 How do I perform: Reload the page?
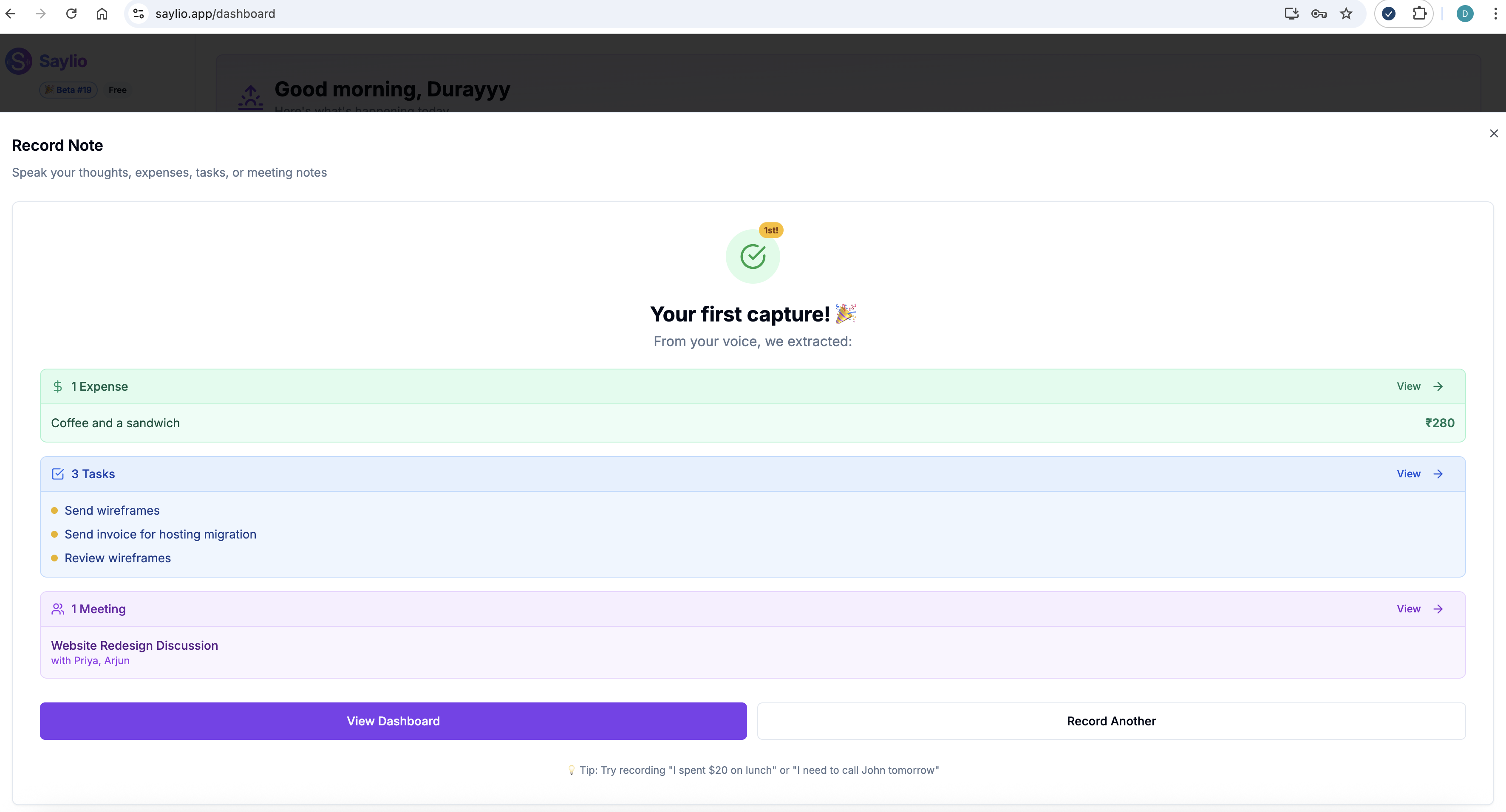tap(71, 14)
